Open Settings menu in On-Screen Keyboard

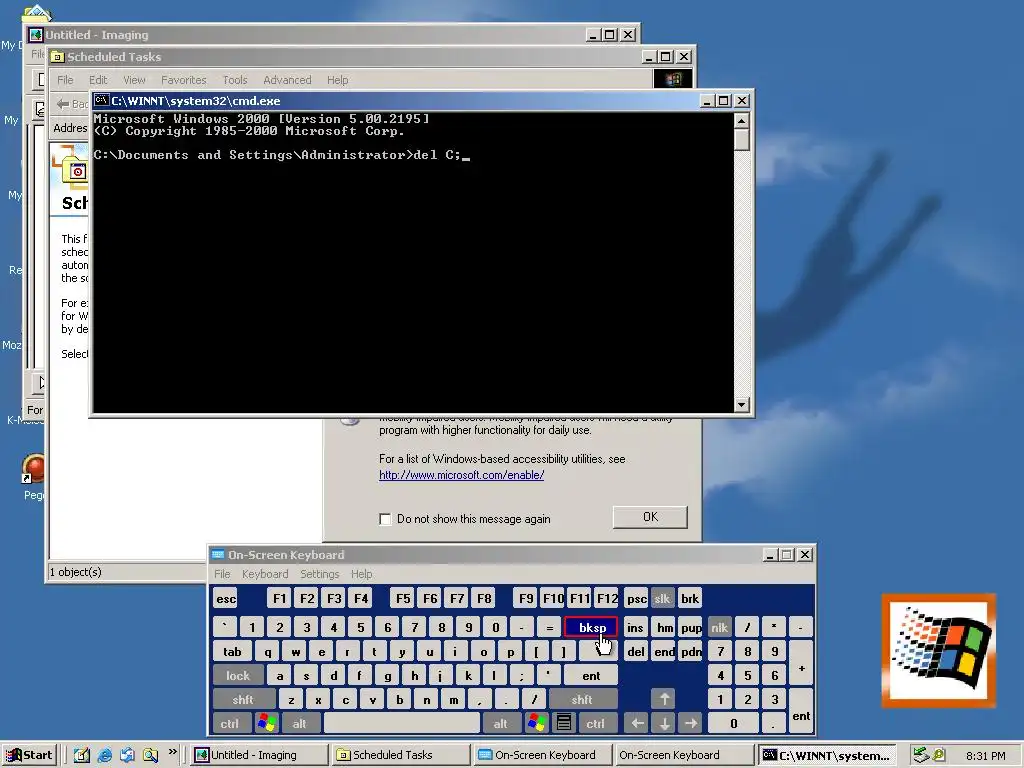[319, 574]
